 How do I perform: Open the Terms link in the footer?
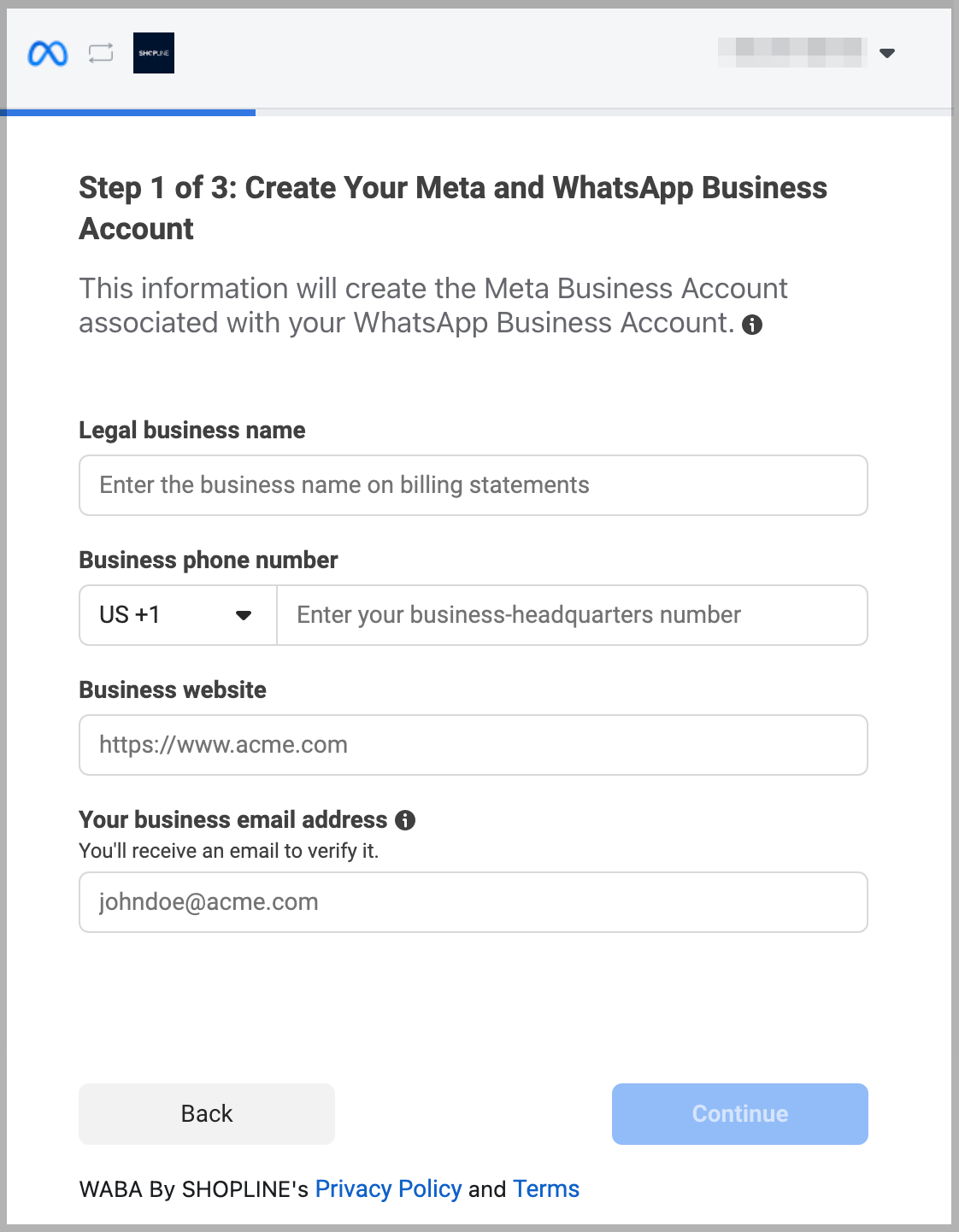point(545,1188)
